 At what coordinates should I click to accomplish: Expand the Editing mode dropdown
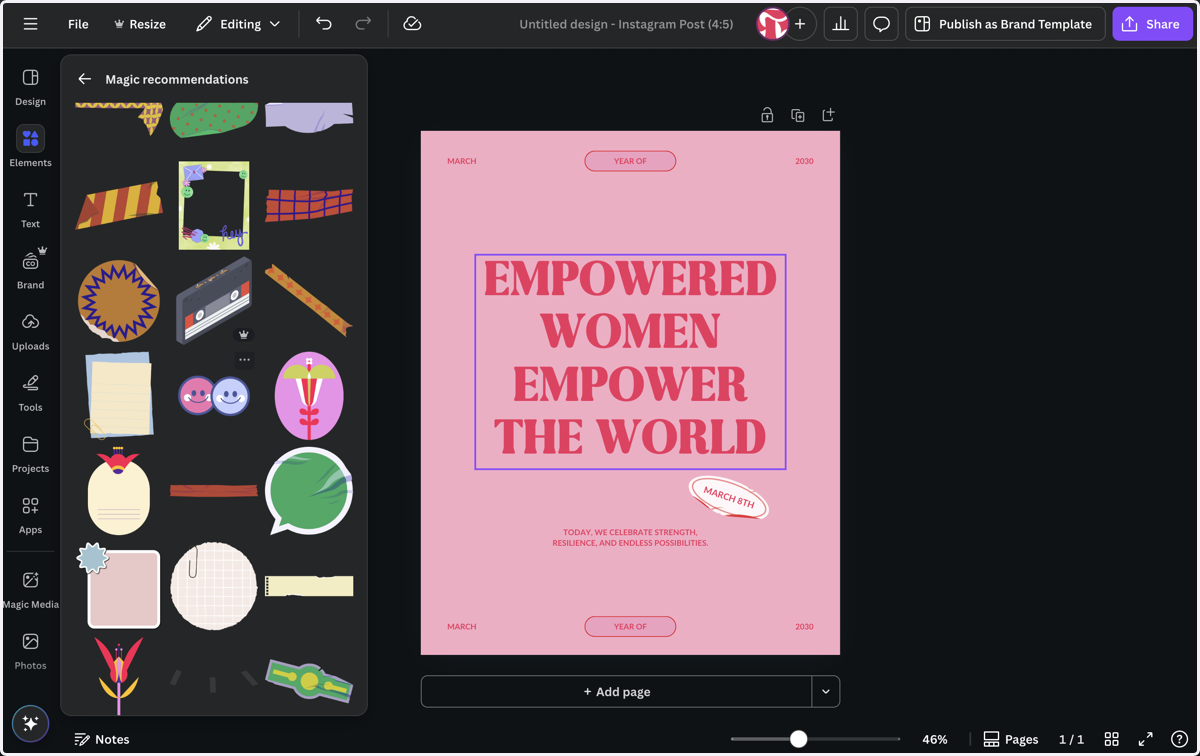click(x=238, y=24)
